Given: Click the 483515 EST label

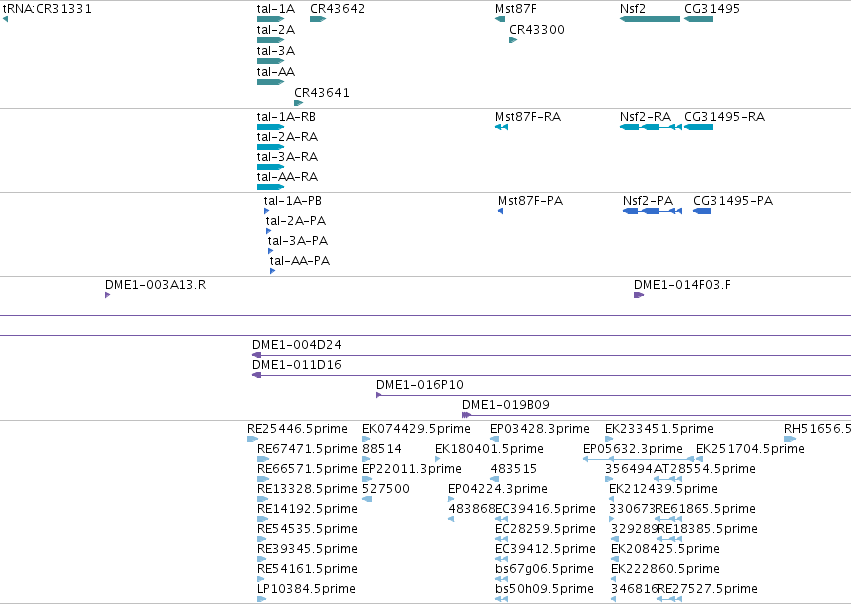Looking at the screenshot, I should click(x=513, y=469).
